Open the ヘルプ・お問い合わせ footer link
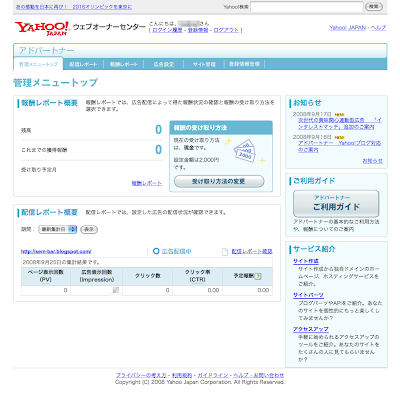Image resolution: width=400 pixels, height=393 pixels. coord(259,375)
